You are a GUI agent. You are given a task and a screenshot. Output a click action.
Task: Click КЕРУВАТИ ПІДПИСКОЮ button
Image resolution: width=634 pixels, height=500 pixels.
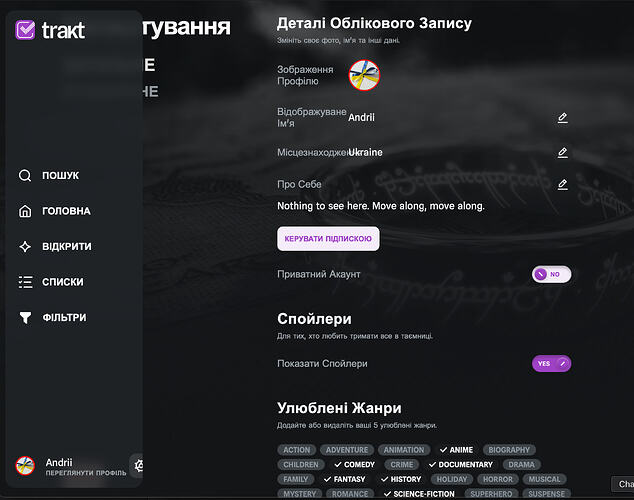[x=328, y=239]
